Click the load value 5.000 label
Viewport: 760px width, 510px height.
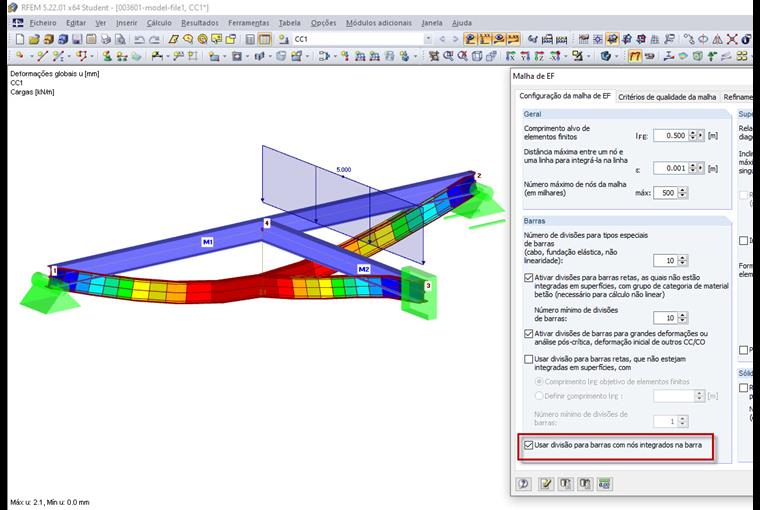343,170
